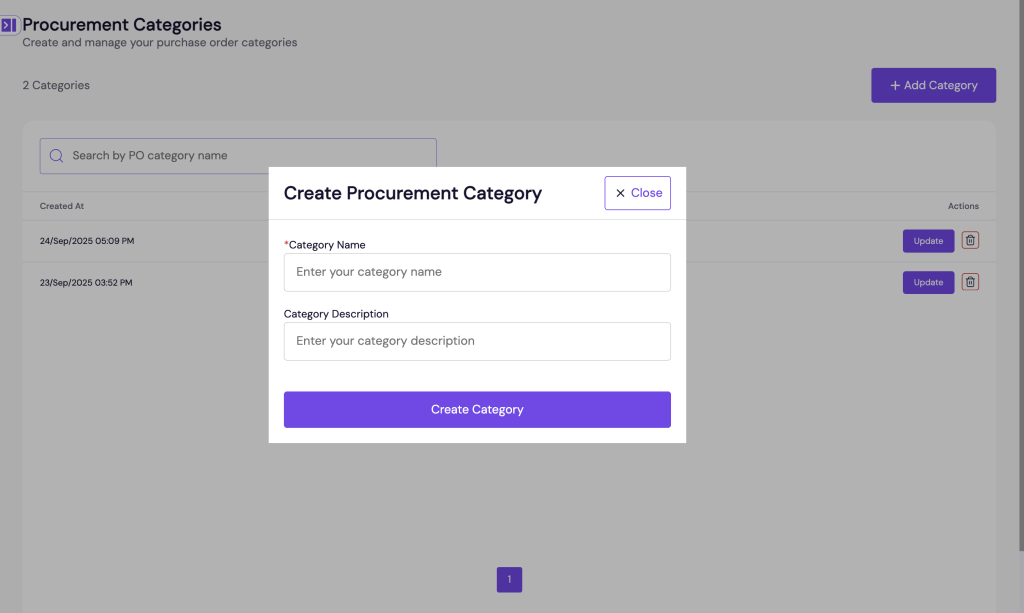Click the magnifier icon in the search bar
The width and height of the screenshot is (1024, 613).
tap(56, 156)
